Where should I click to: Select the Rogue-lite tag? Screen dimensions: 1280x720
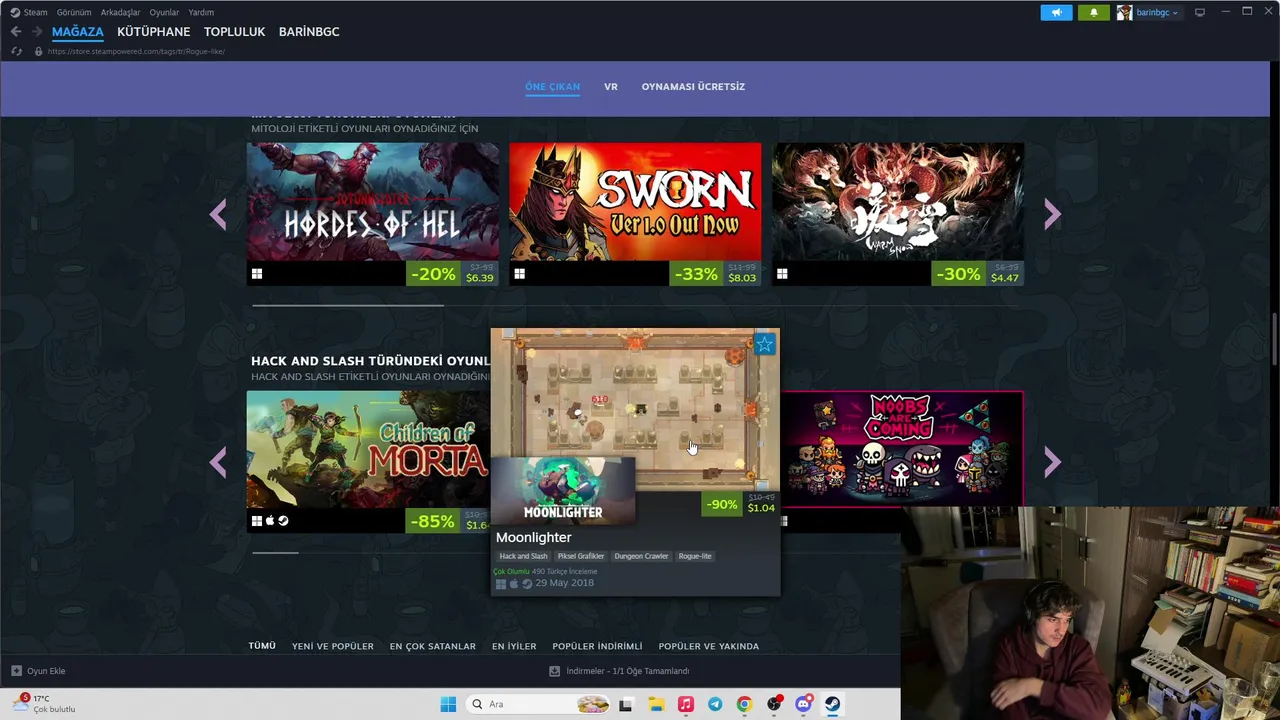coord(695,556)
